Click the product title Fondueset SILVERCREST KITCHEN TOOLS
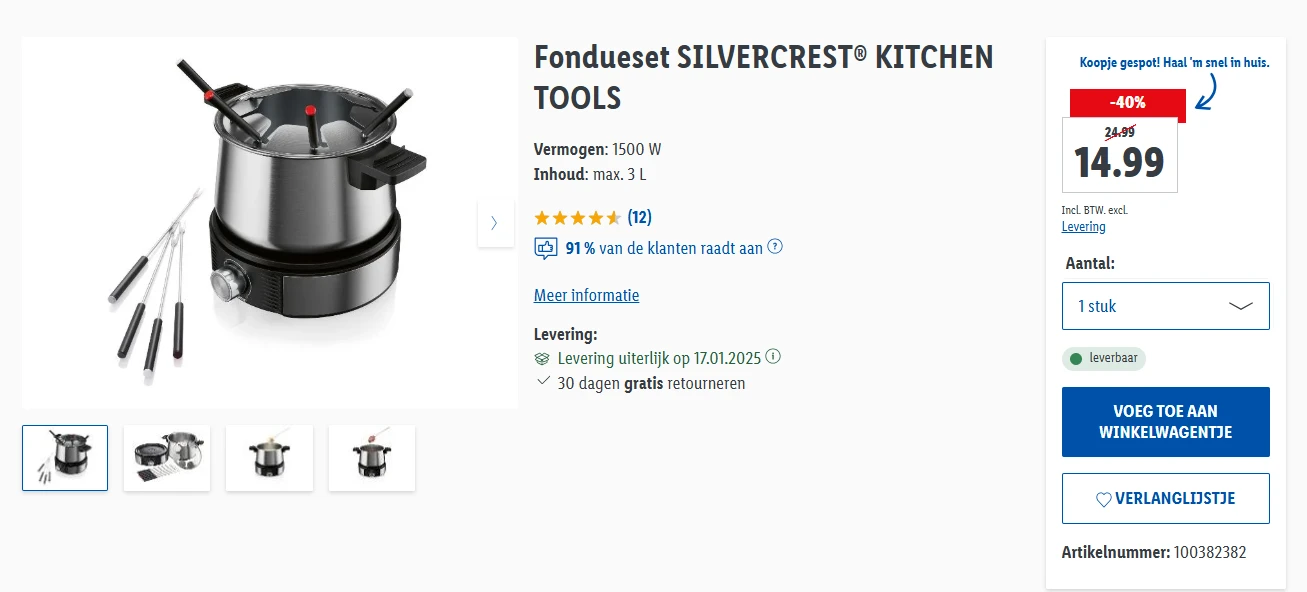1307x592 pixels. 763,77
